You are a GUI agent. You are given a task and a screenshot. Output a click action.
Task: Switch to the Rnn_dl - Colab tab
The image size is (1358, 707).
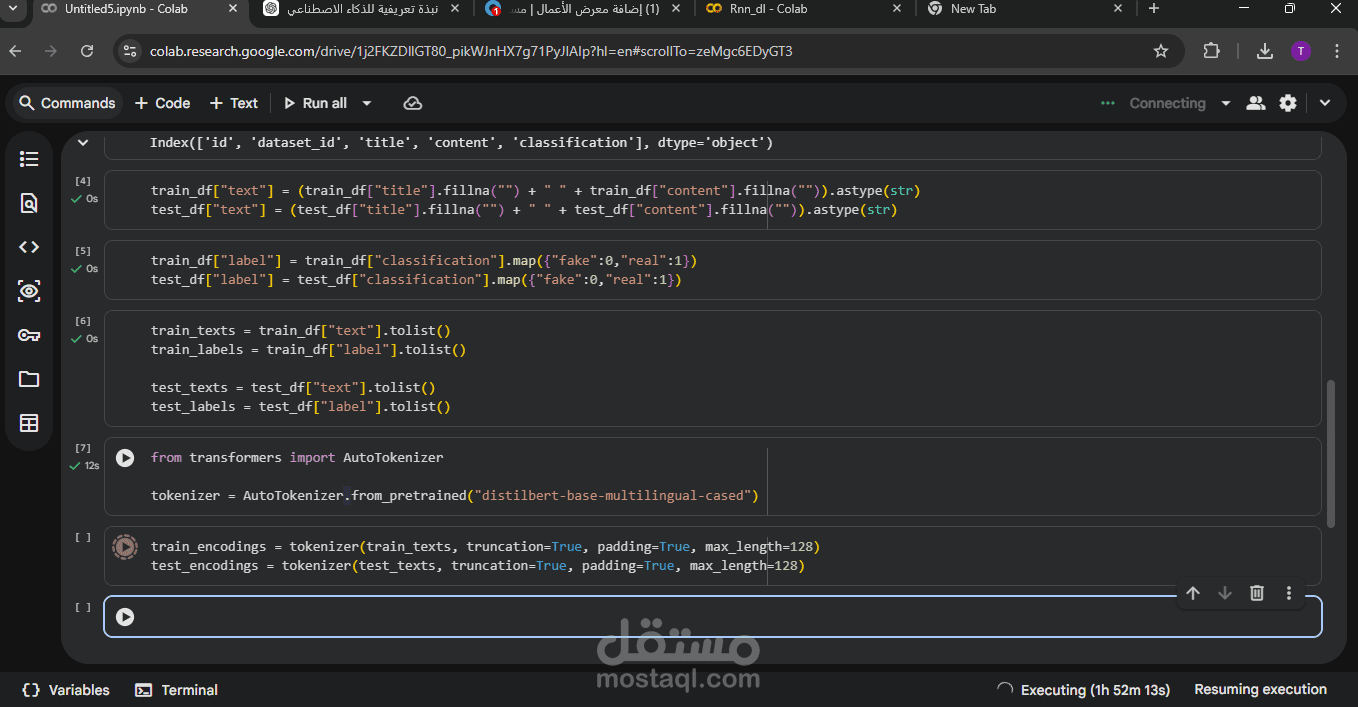(x=770, y=9)
